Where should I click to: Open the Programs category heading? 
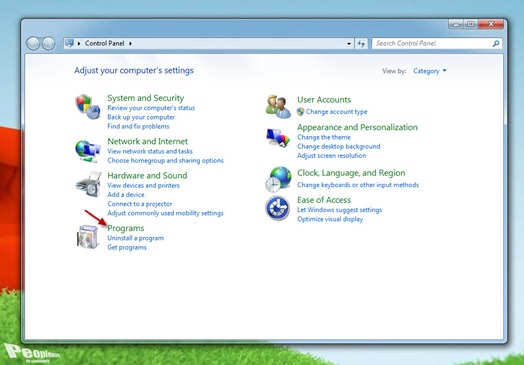pyautogui.click(x=126, y=228)
